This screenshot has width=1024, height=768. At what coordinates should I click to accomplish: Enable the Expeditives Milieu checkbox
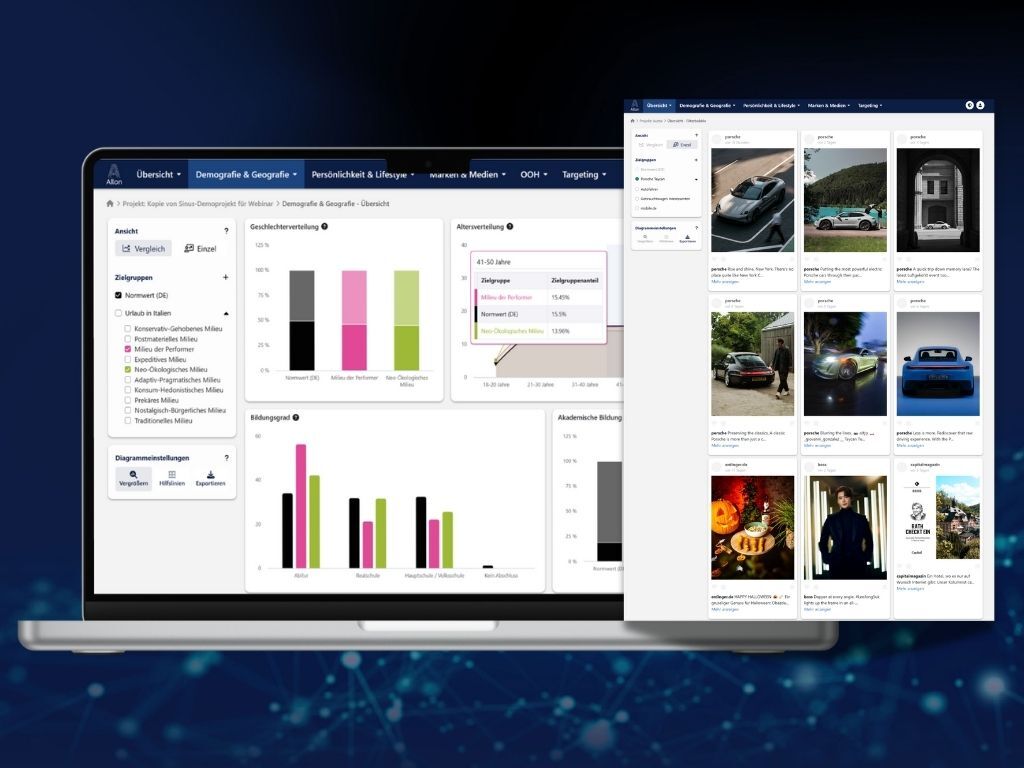pos(127,359)
